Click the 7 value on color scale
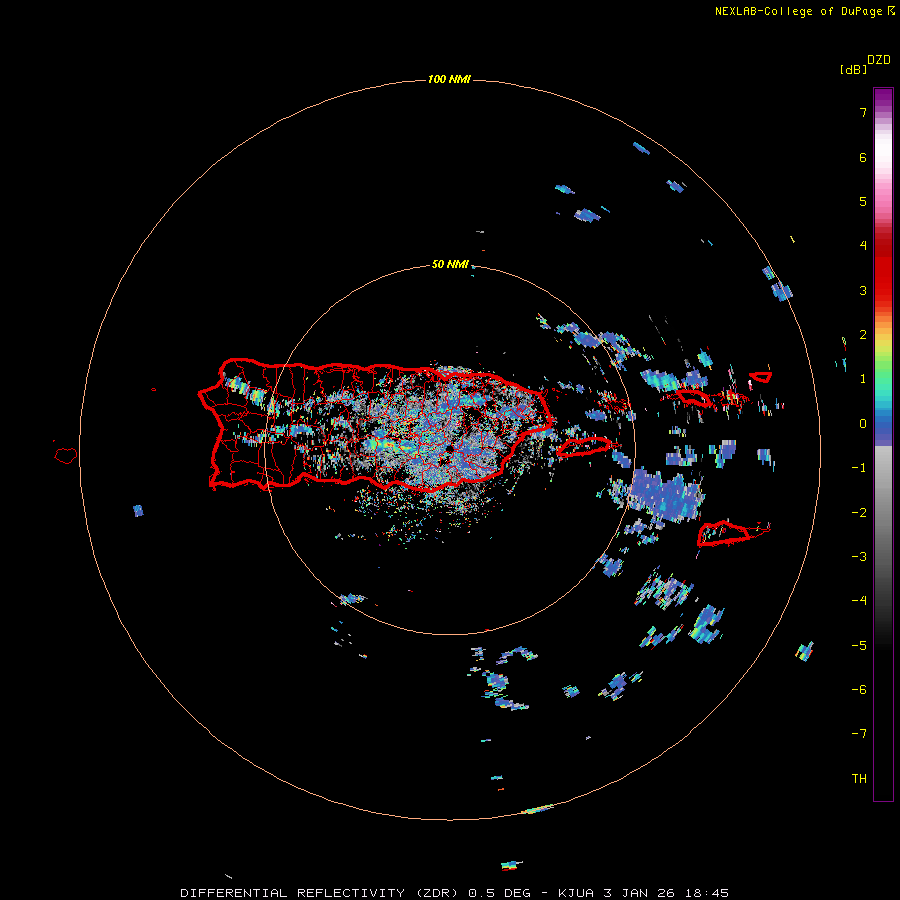900x900 pixels. coord(863,112)
